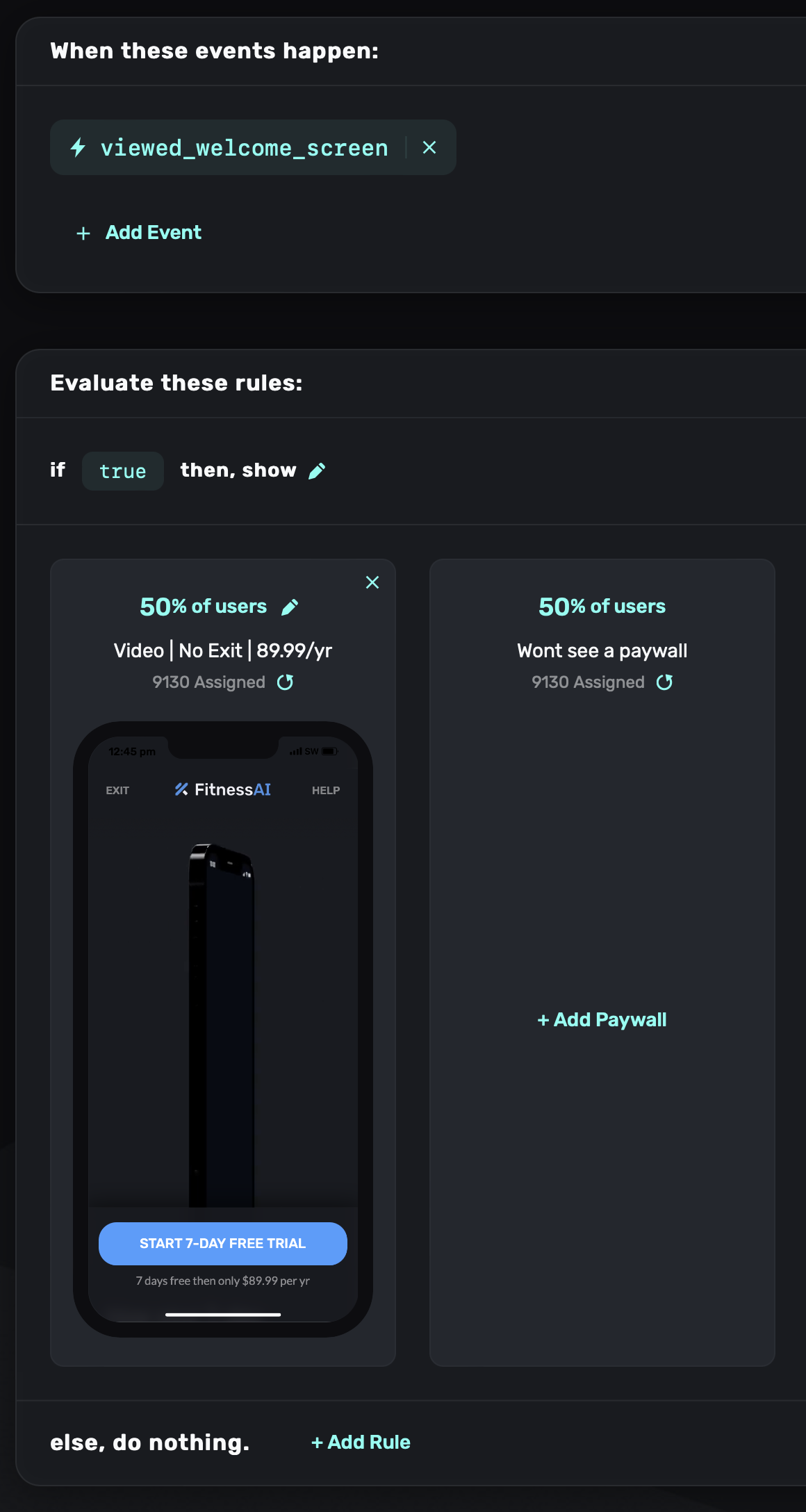The image size is (806, 1512).
Task: Select the viewed_welcome_screen event chip
Action: click(244, 148)
